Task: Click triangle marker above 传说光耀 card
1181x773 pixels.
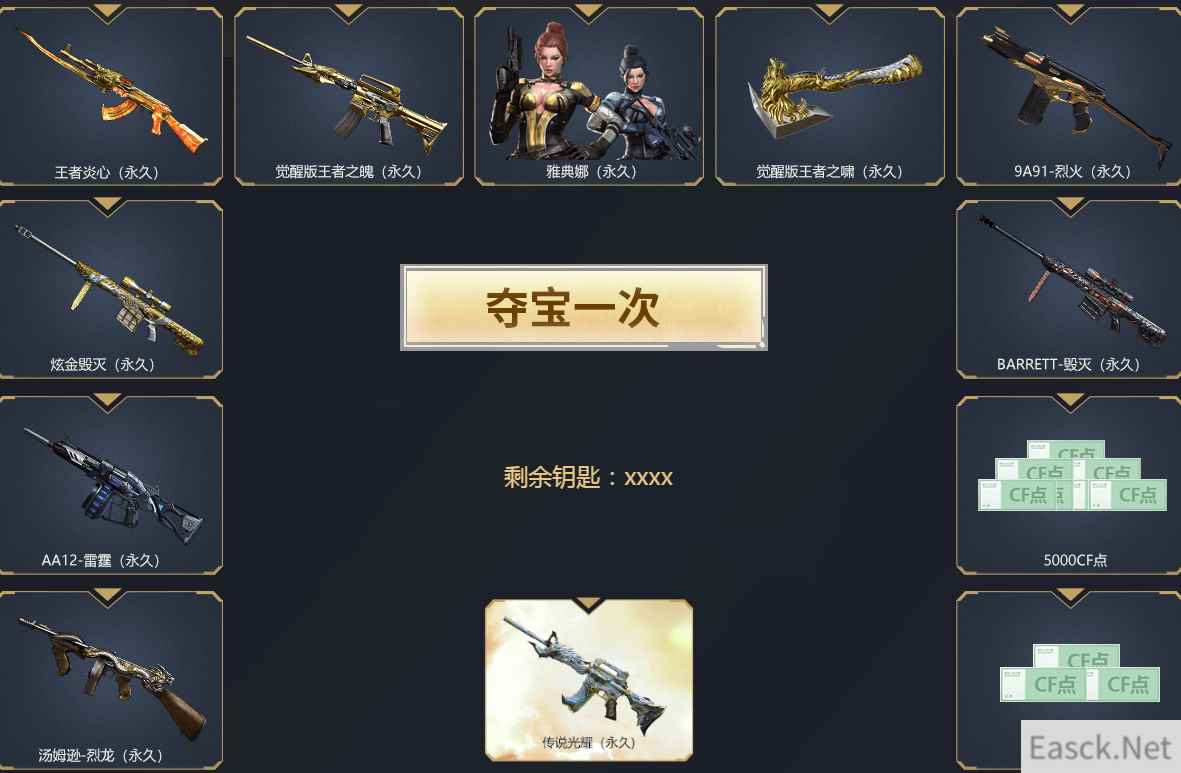Action: tap(588, 603)
